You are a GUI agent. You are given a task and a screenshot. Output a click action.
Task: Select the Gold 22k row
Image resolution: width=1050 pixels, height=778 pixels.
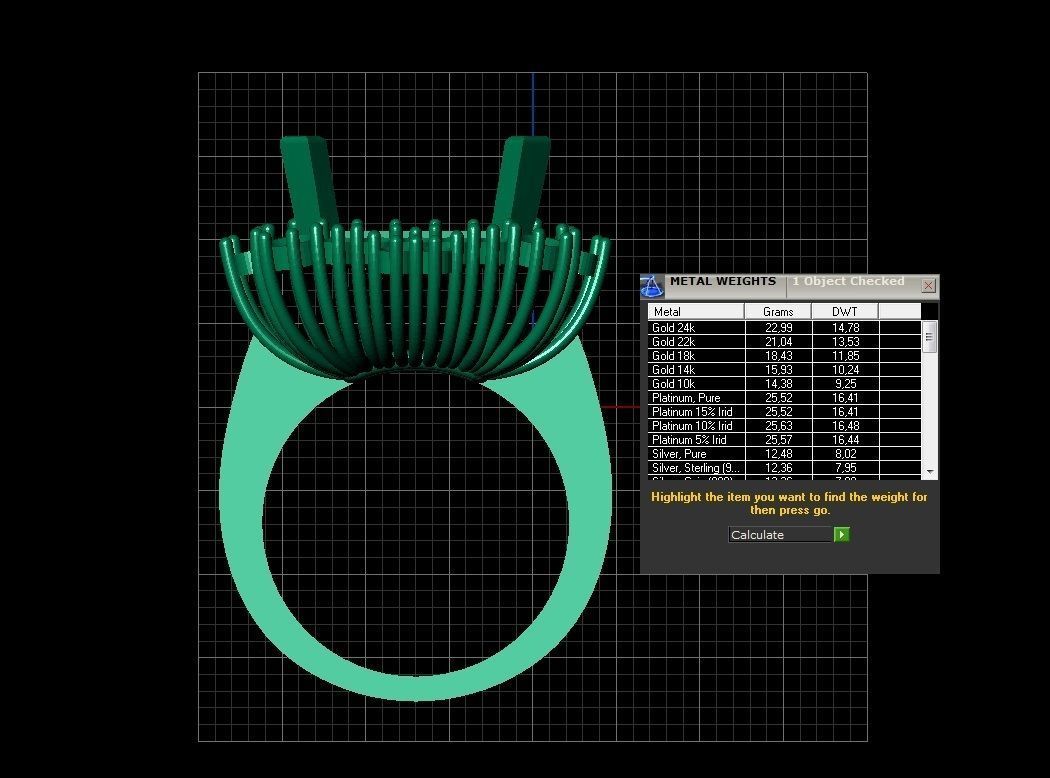tap(784, 341)
